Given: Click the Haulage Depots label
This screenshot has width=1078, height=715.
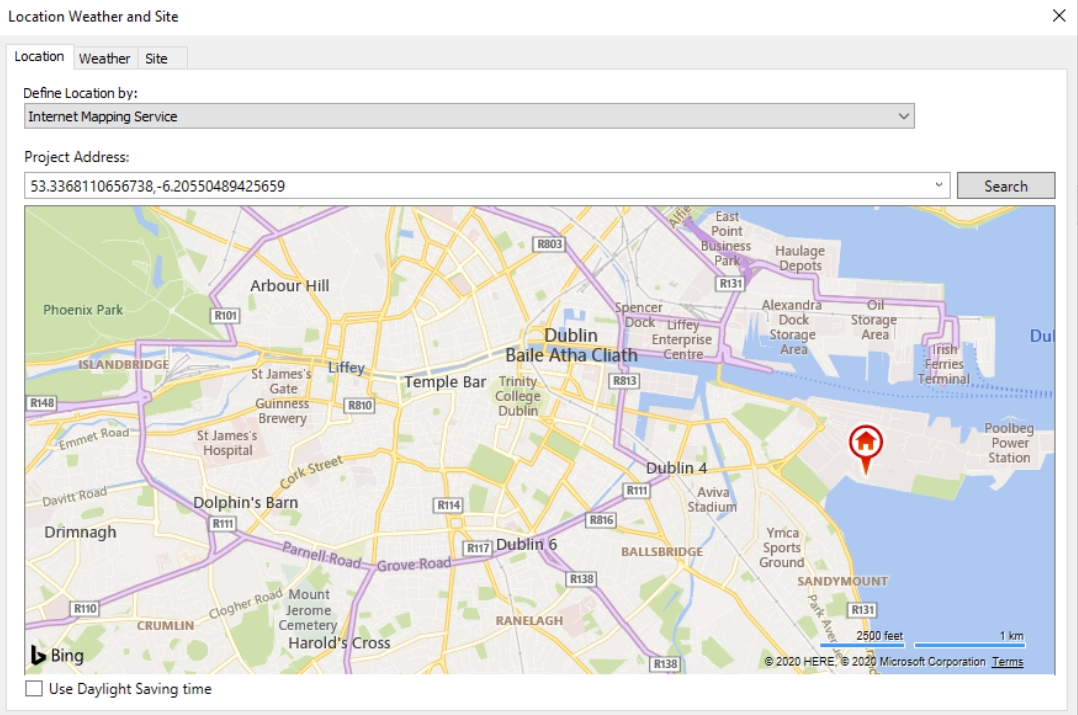Looking at the screenshot, I should tap(800, 258).
